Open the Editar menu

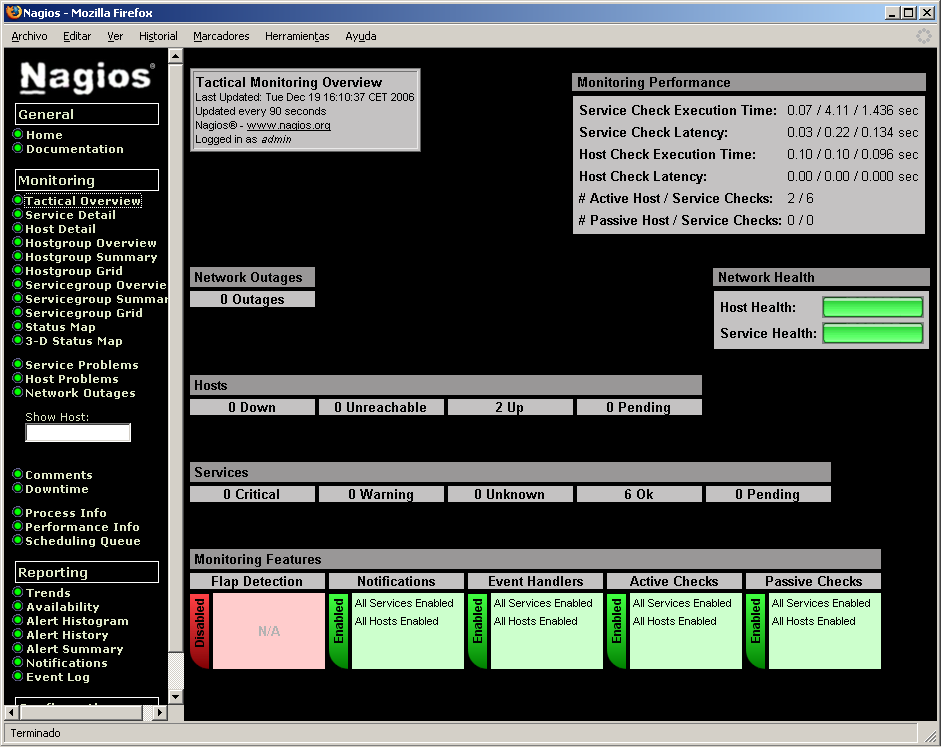pyautogui.click(x=77, y=37)
